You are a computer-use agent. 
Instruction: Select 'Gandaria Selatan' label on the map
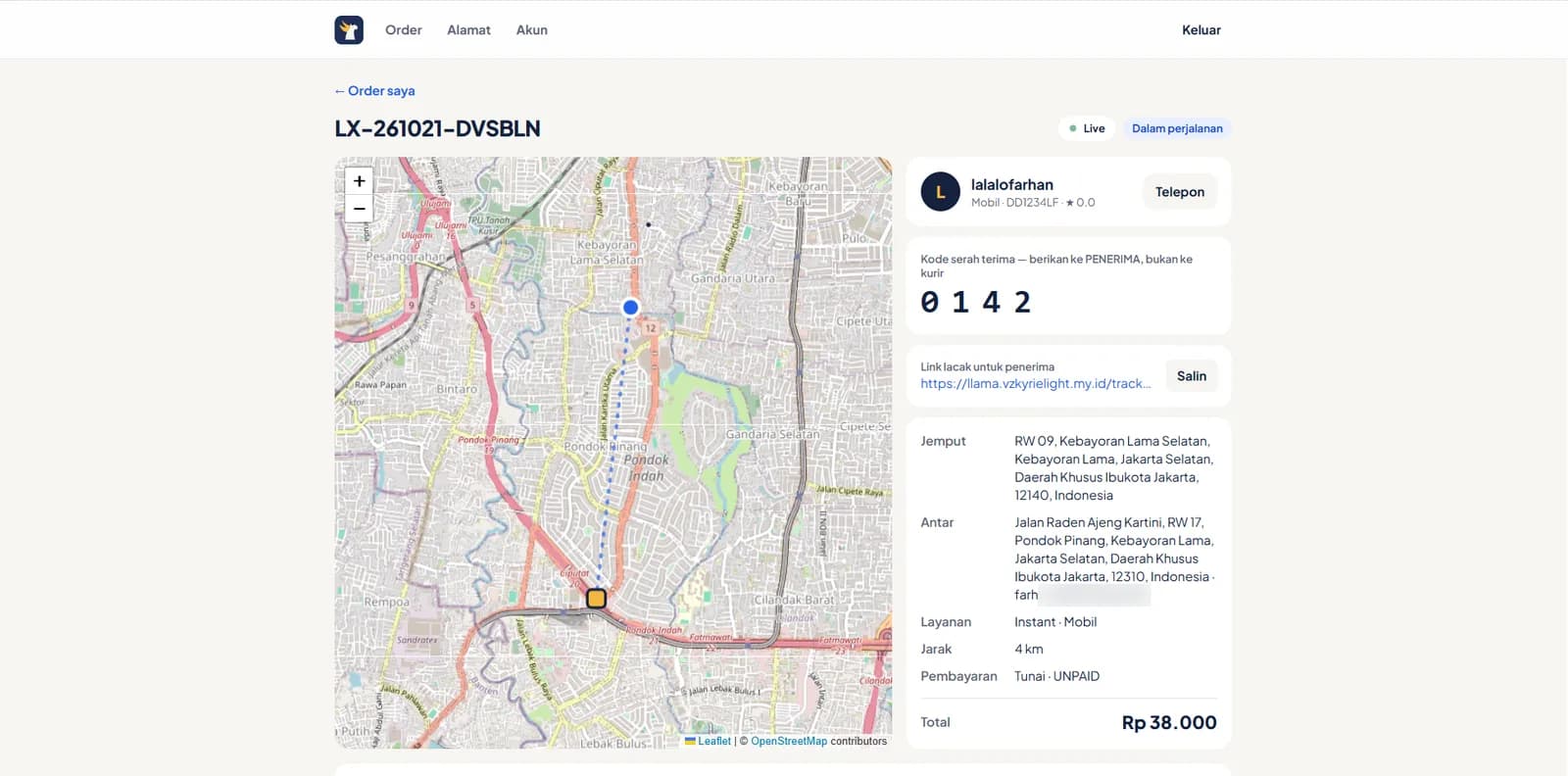coord(772,434)
